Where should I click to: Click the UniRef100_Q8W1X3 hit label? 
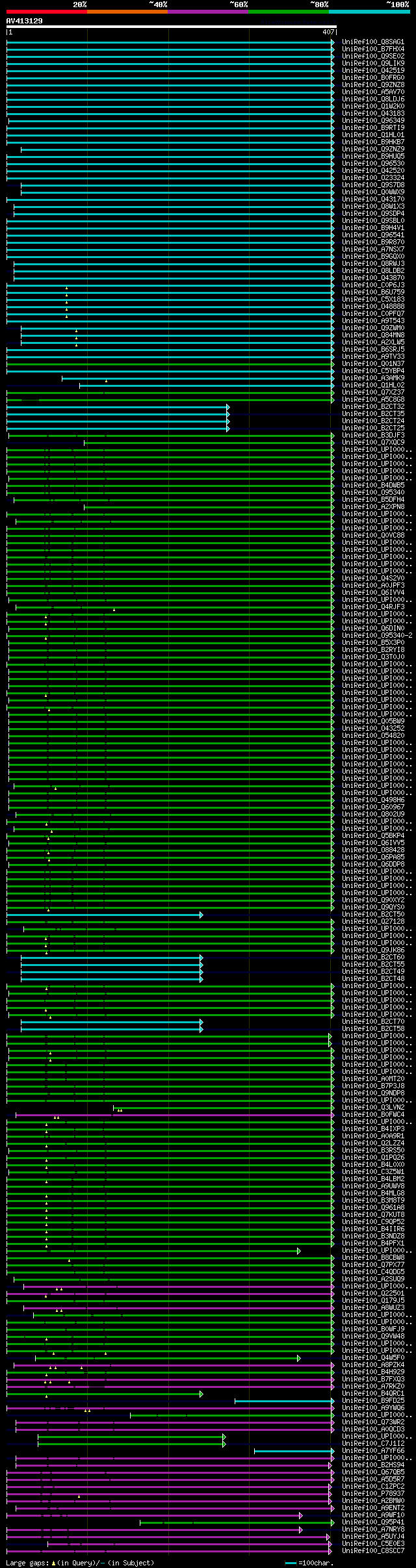(x=373, y=207)
